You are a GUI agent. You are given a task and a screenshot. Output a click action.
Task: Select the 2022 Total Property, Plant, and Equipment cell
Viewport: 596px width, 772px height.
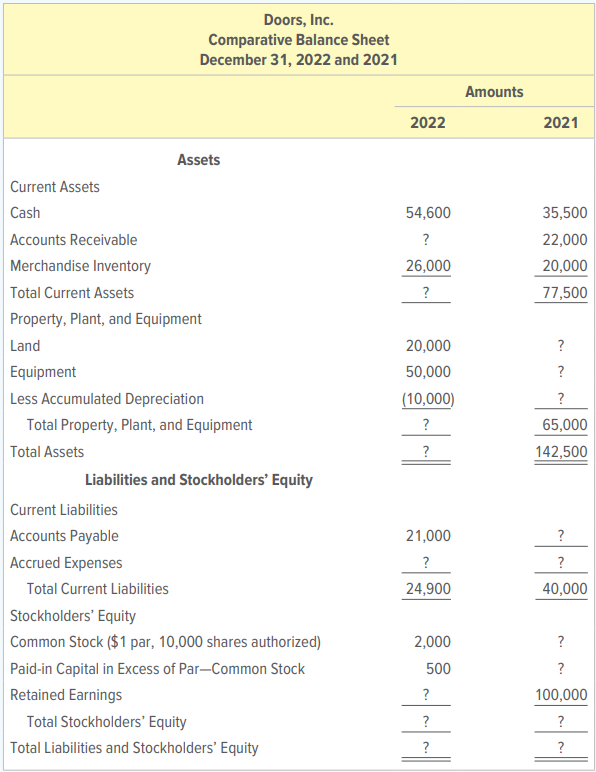(x=426, y=424)
